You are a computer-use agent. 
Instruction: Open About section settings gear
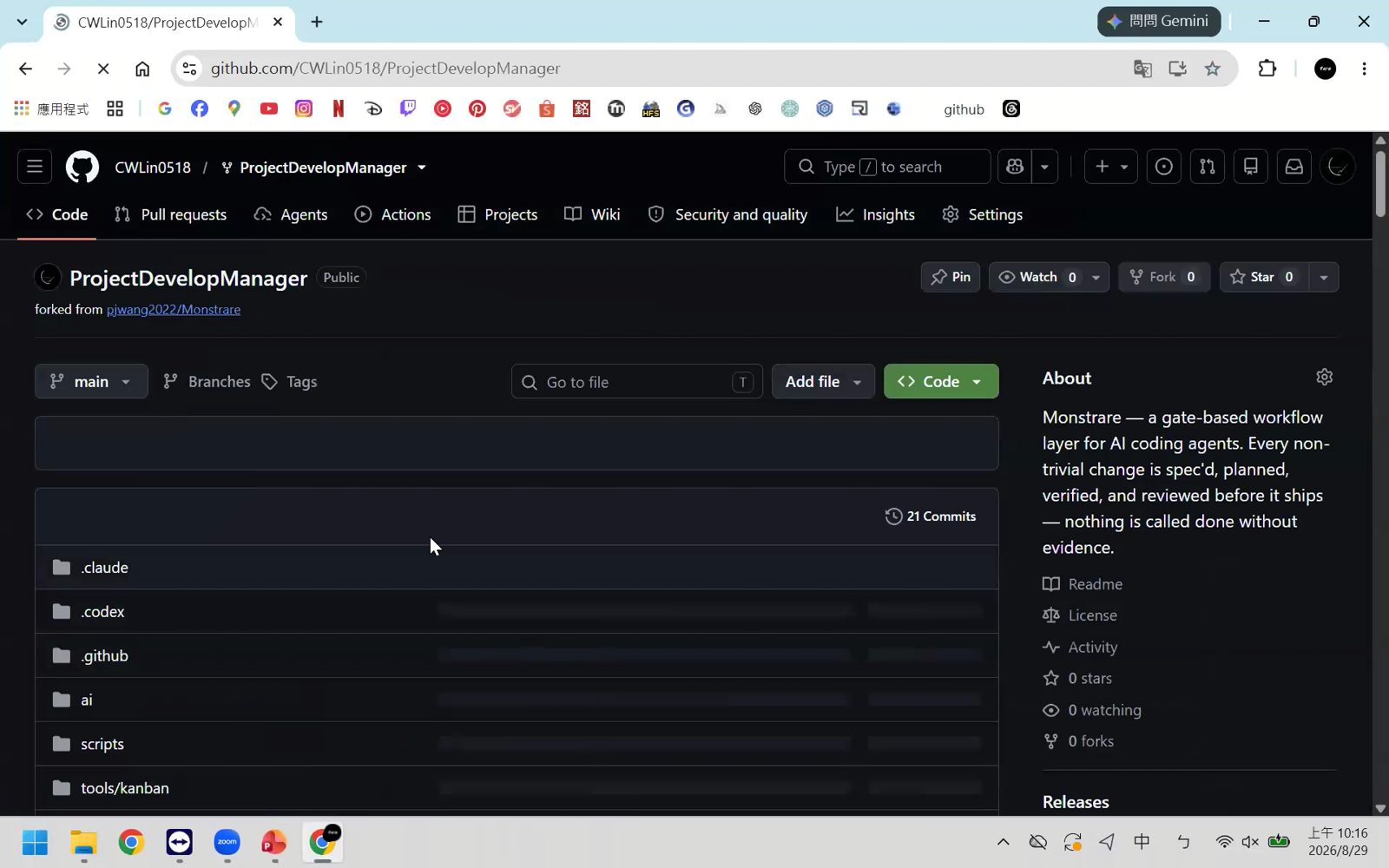[1324, 377]
